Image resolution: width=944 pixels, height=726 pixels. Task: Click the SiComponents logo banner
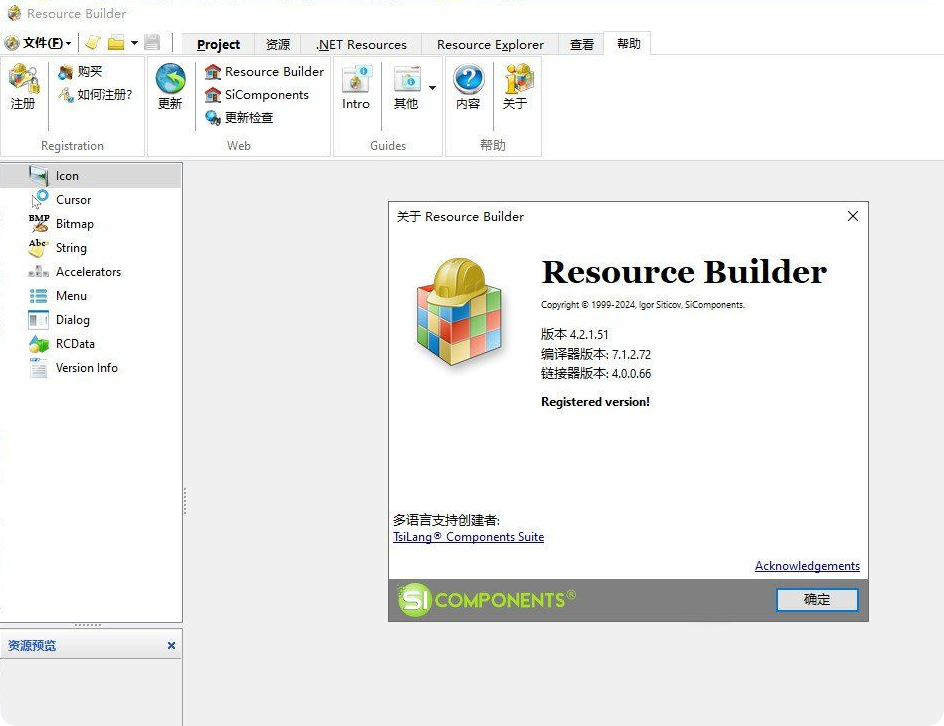pos(486,600)
